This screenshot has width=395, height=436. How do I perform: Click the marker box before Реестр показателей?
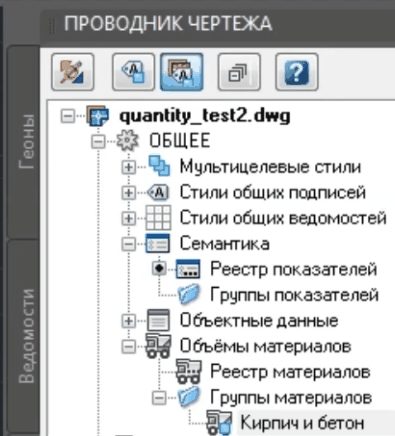click(159, 269)
